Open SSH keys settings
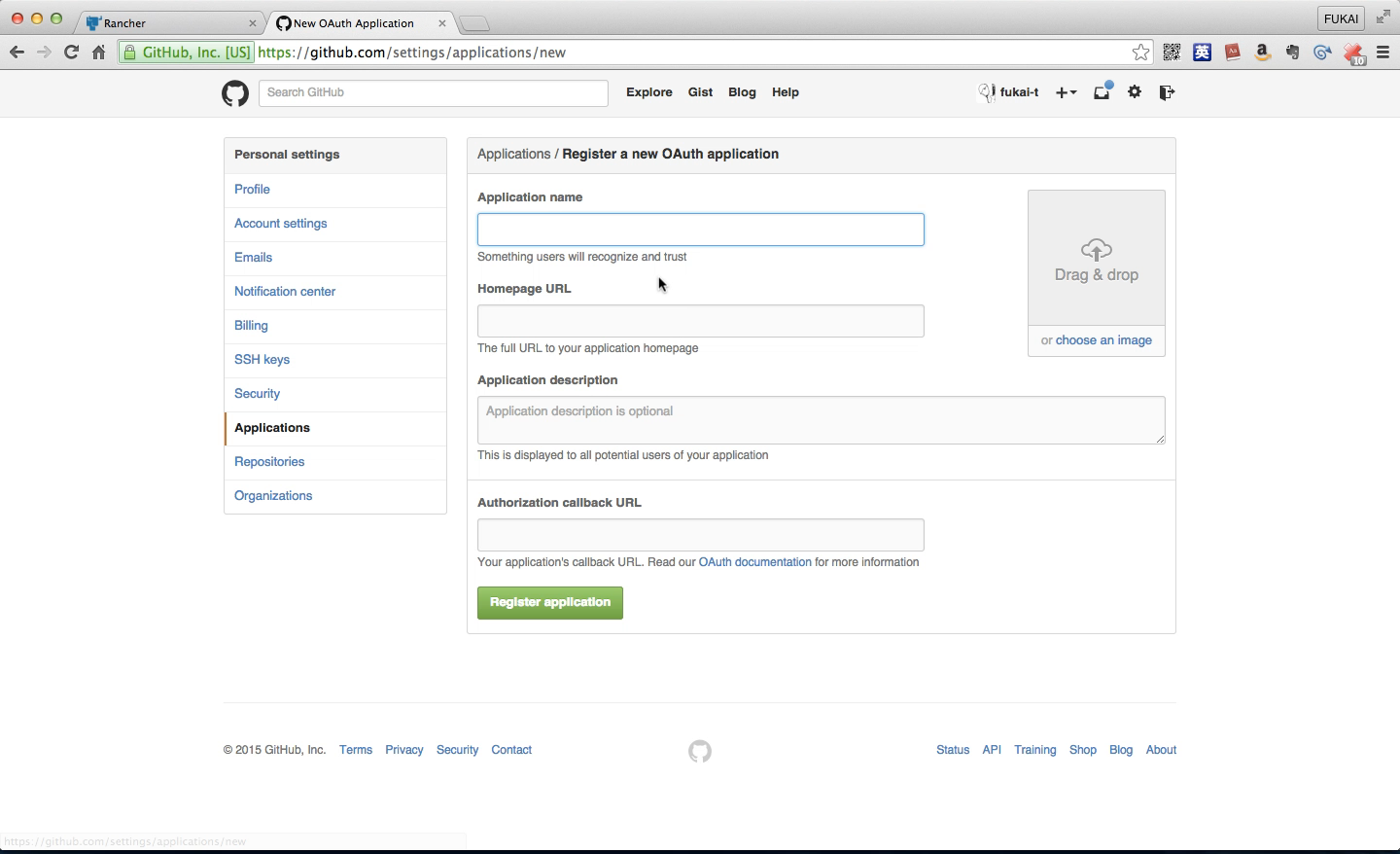Image resolution: width=1400 pixels, height=854 pixels. click(335, 360)
